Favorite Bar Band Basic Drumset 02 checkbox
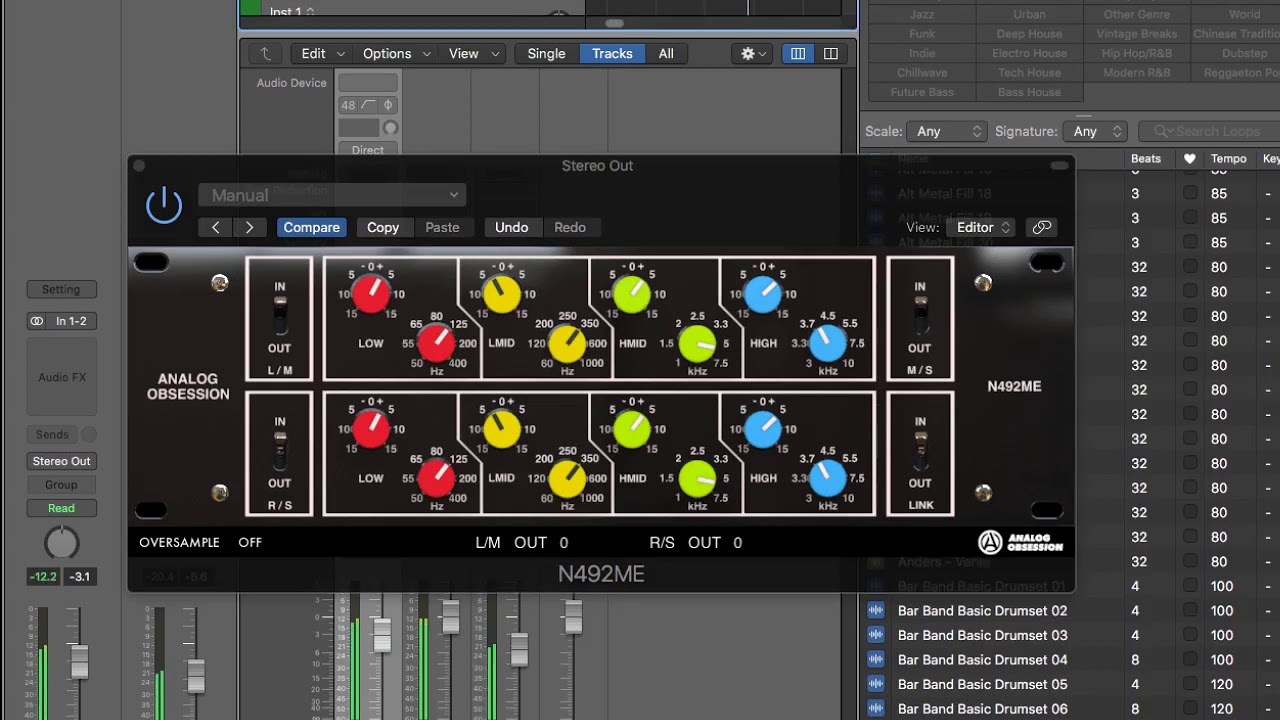Viewport: 1280px width, 720px height. point(1190,611)
